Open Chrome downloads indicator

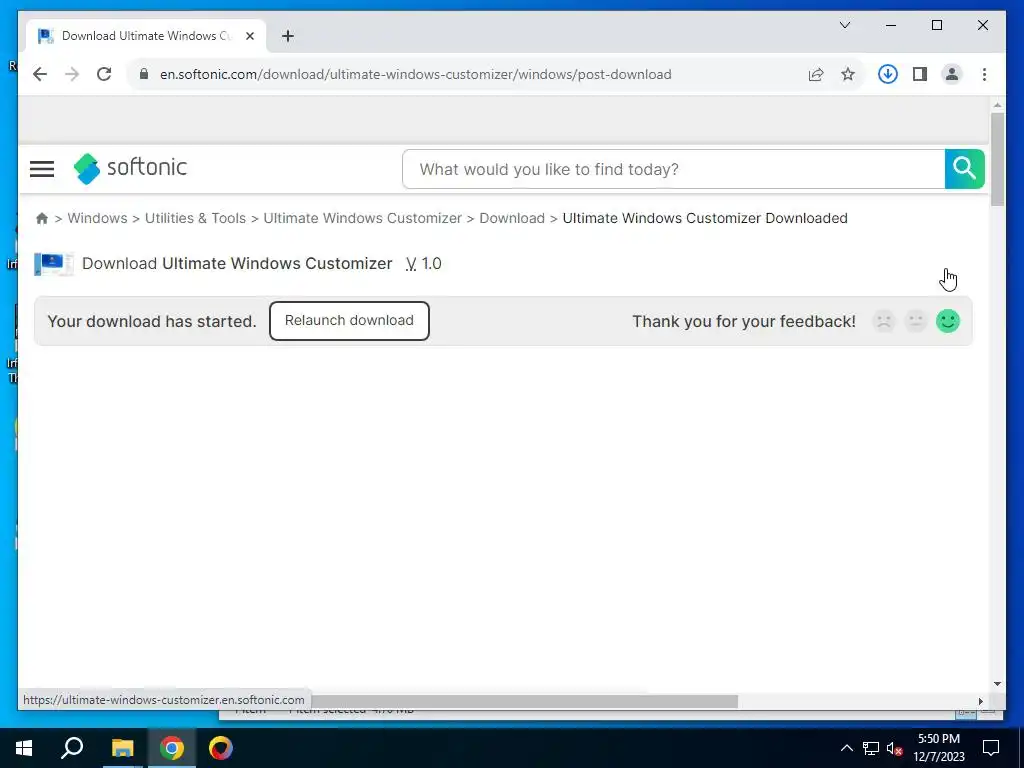(x=888, y=74)
